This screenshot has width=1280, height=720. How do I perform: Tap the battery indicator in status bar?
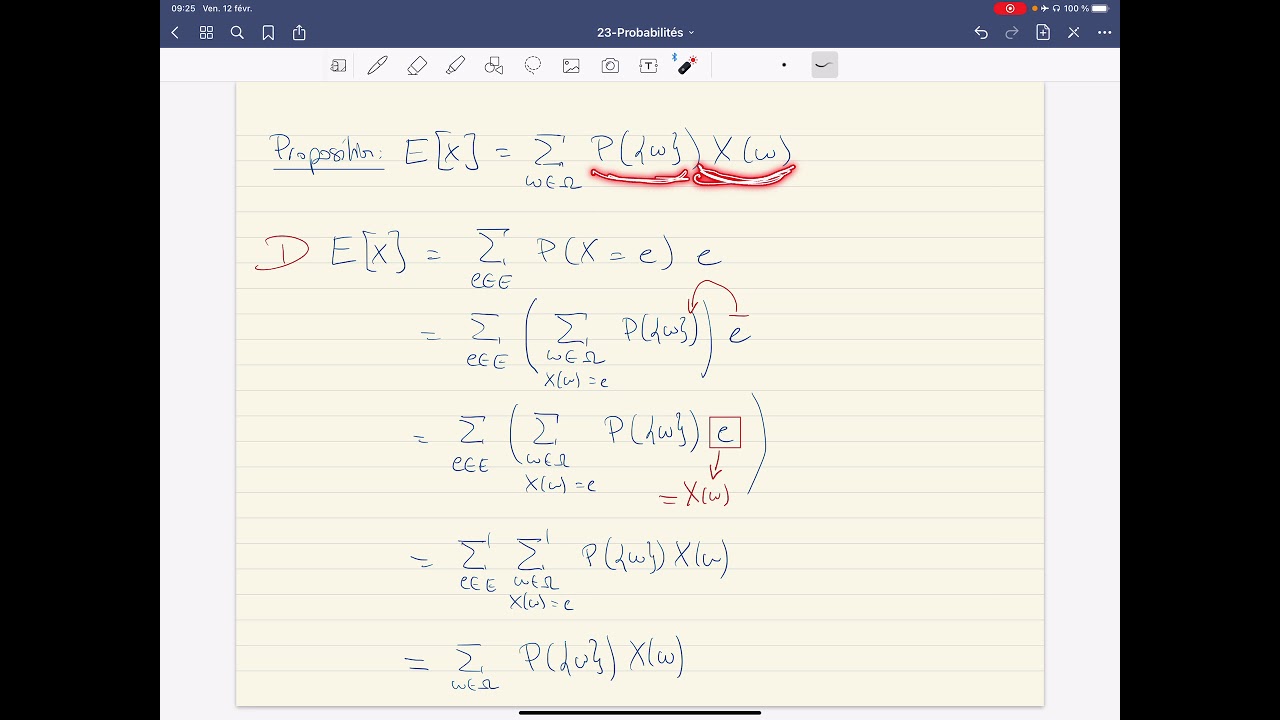(x=1099, y=8)
